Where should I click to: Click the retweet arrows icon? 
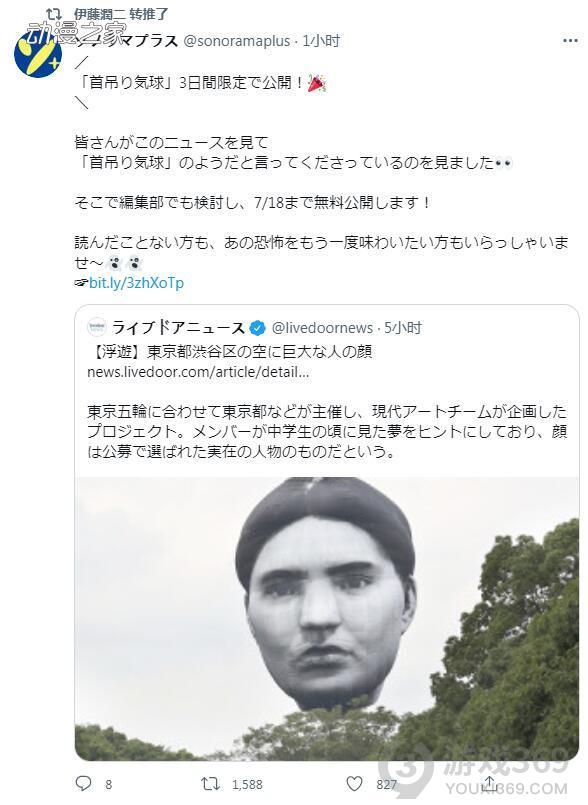211,783
